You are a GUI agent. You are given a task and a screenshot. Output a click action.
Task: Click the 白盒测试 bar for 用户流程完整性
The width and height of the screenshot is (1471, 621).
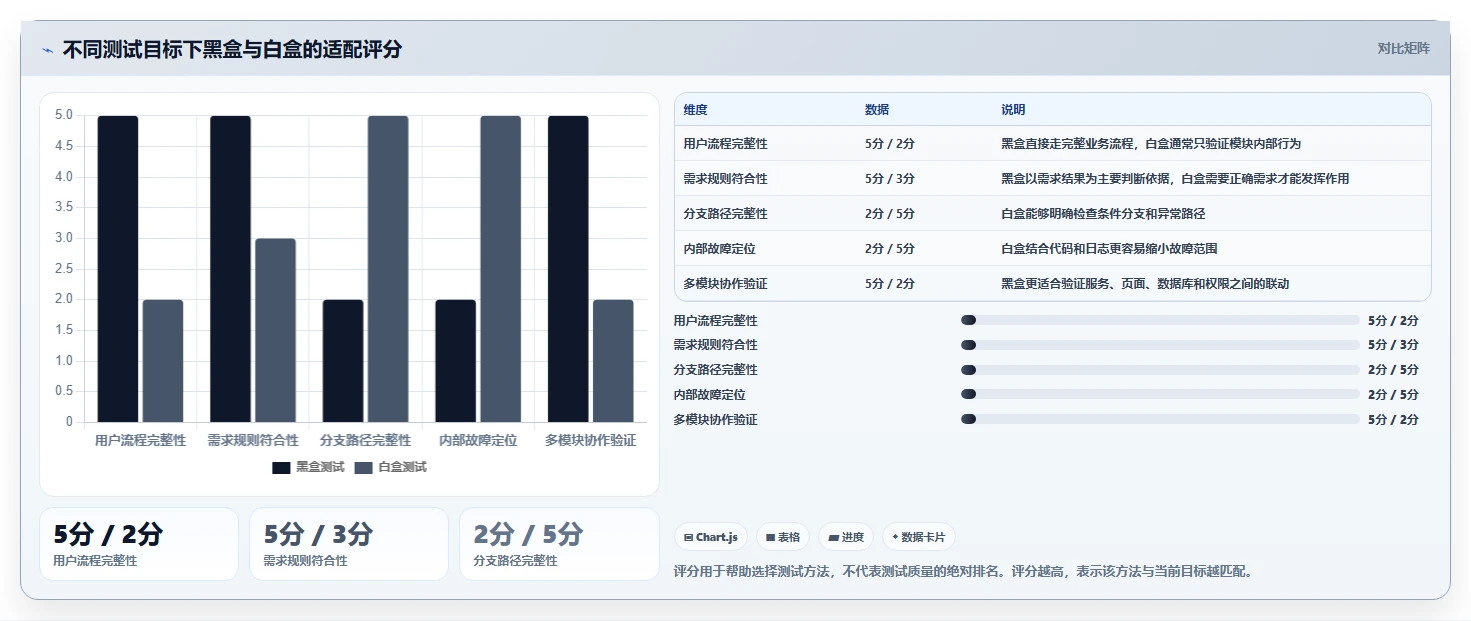pyautogui.click(x=163, y=361)
